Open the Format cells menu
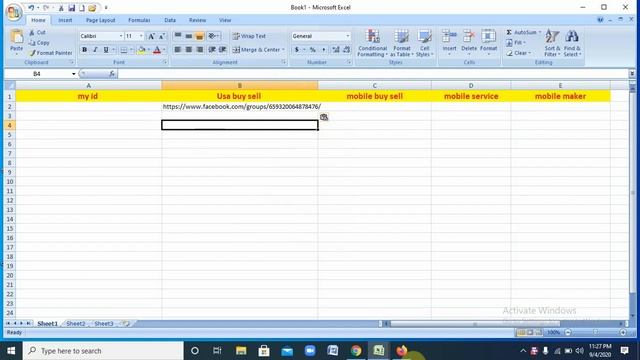The image size is (640, 360). 488,42
